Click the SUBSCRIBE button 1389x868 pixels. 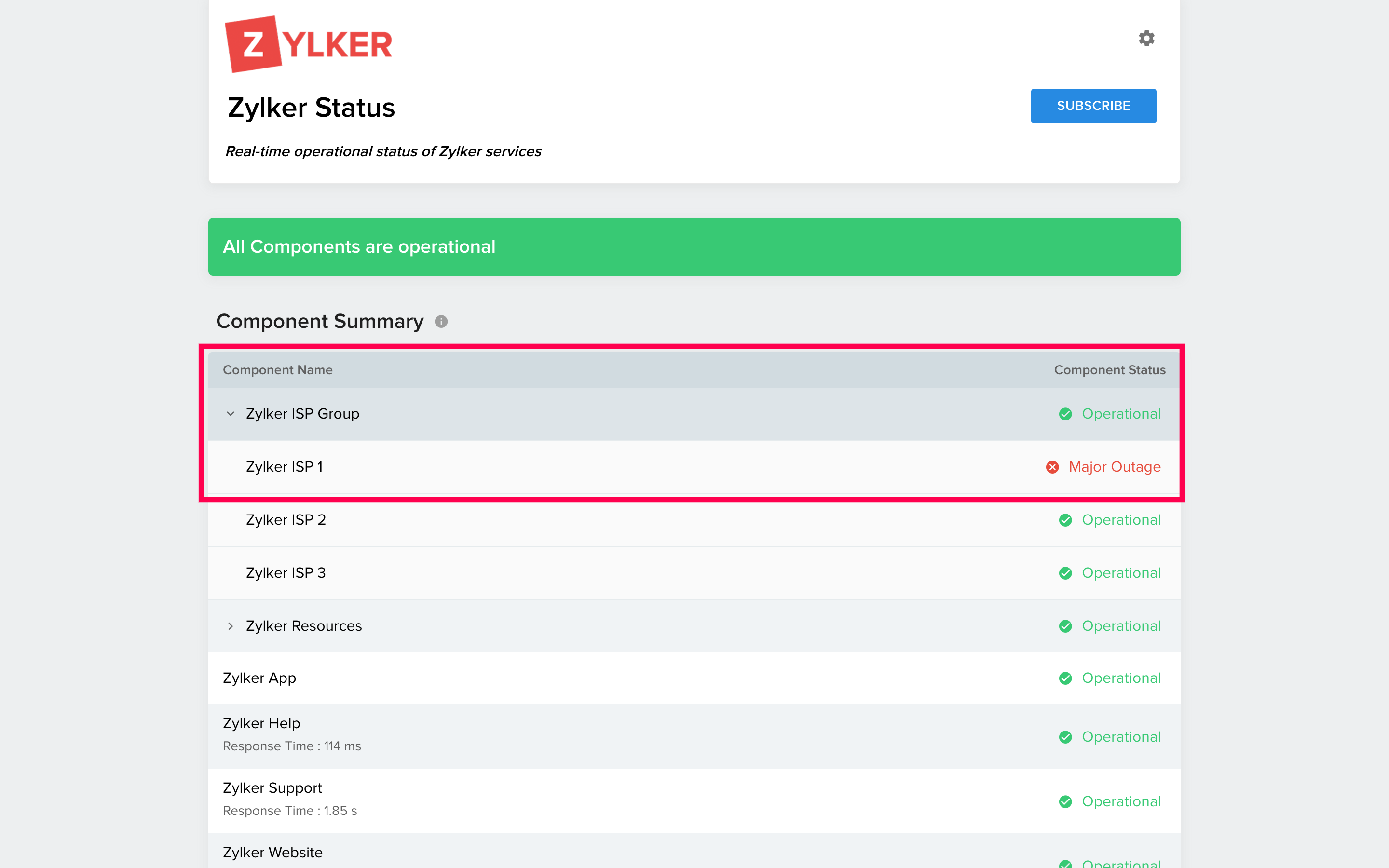click(x=1093, y=106)
